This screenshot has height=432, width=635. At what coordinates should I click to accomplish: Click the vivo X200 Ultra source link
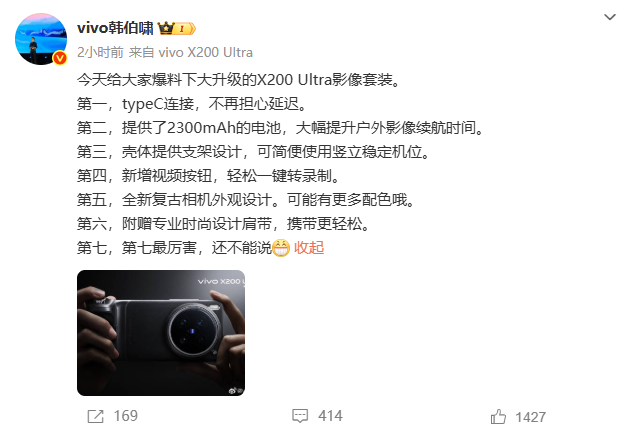(x=205, y=53)
